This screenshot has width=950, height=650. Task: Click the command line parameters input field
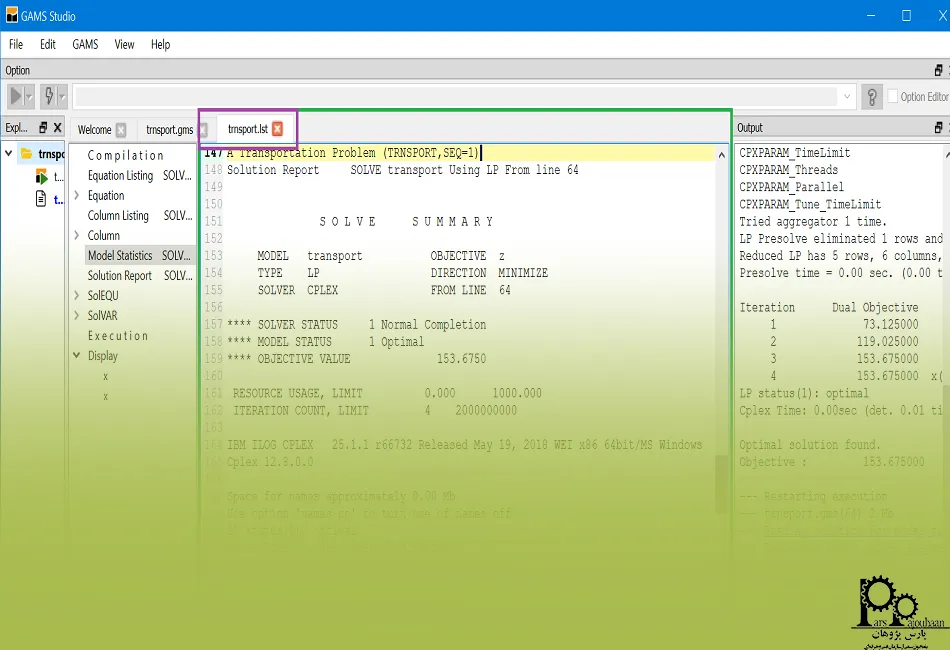click(455, 96)
